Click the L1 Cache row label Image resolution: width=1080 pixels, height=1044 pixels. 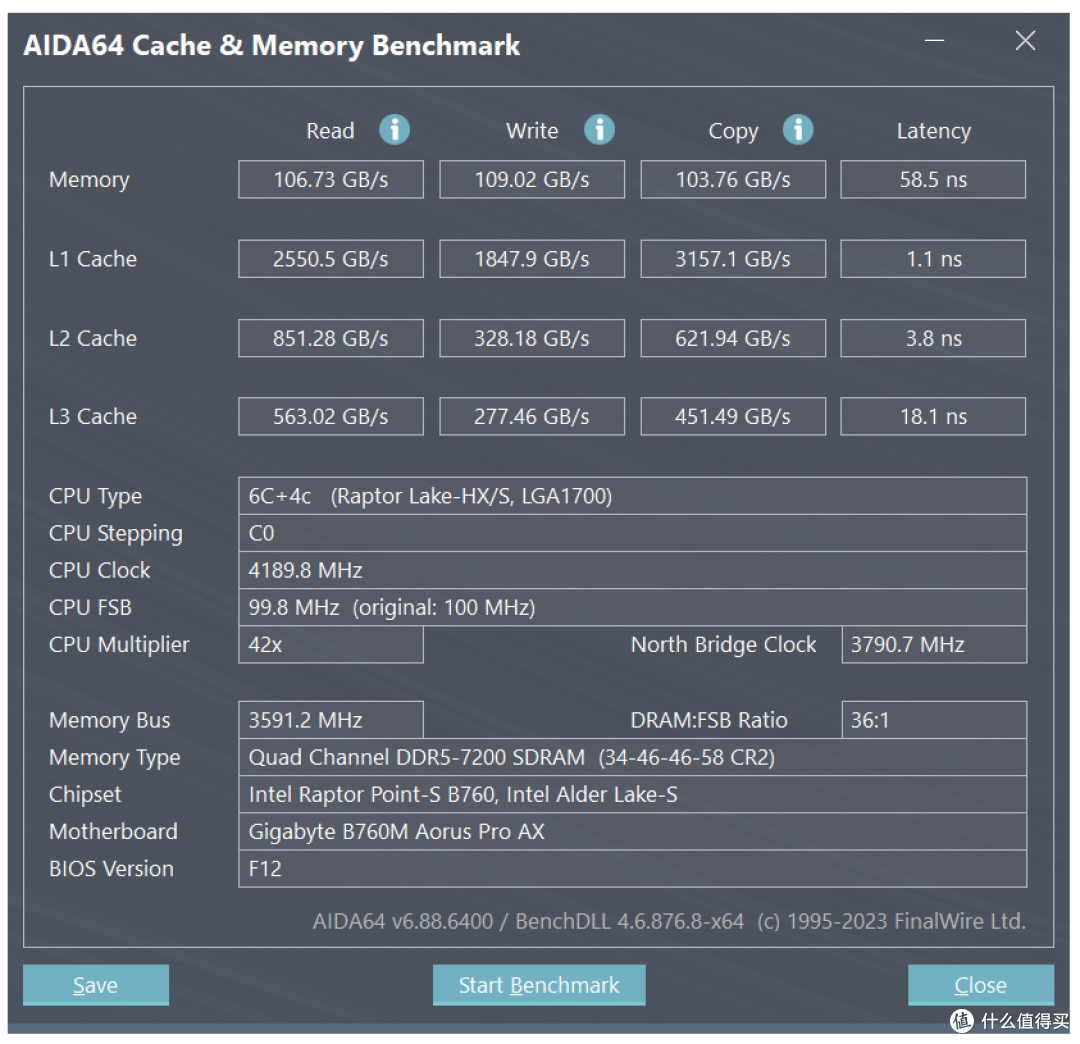point(92,259)
